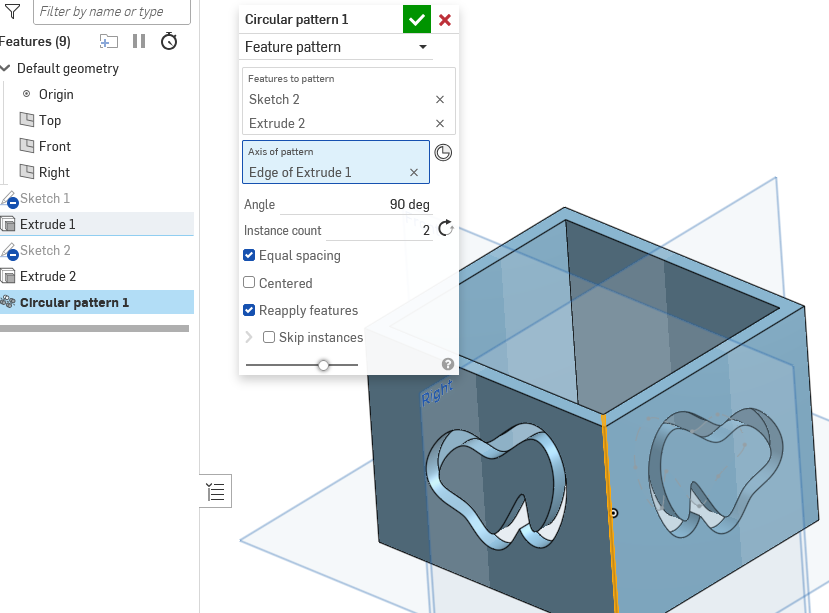
Task: Open help for Circular pattern dialog
Action: [x=448, y=364]
